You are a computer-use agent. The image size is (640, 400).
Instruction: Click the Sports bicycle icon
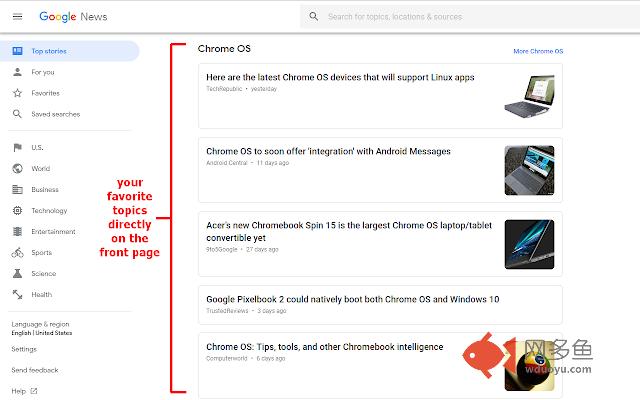tap(17, 253)
